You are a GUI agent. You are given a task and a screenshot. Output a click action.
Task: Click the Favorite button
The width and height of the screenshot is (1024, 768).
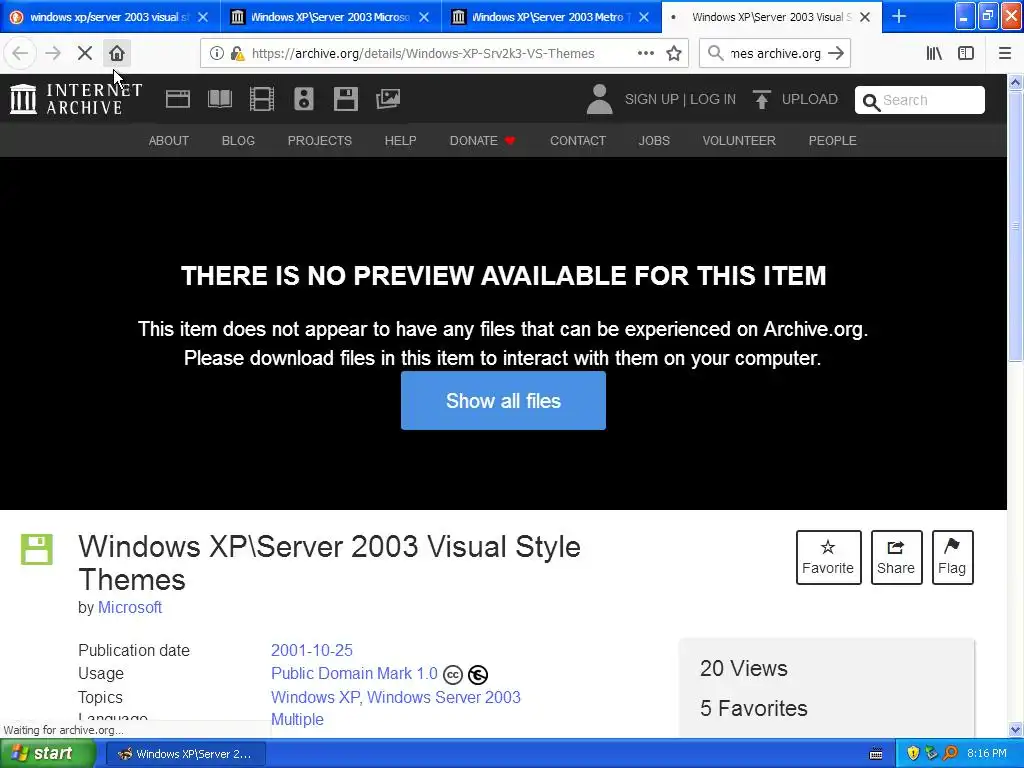tap(828, 557)
